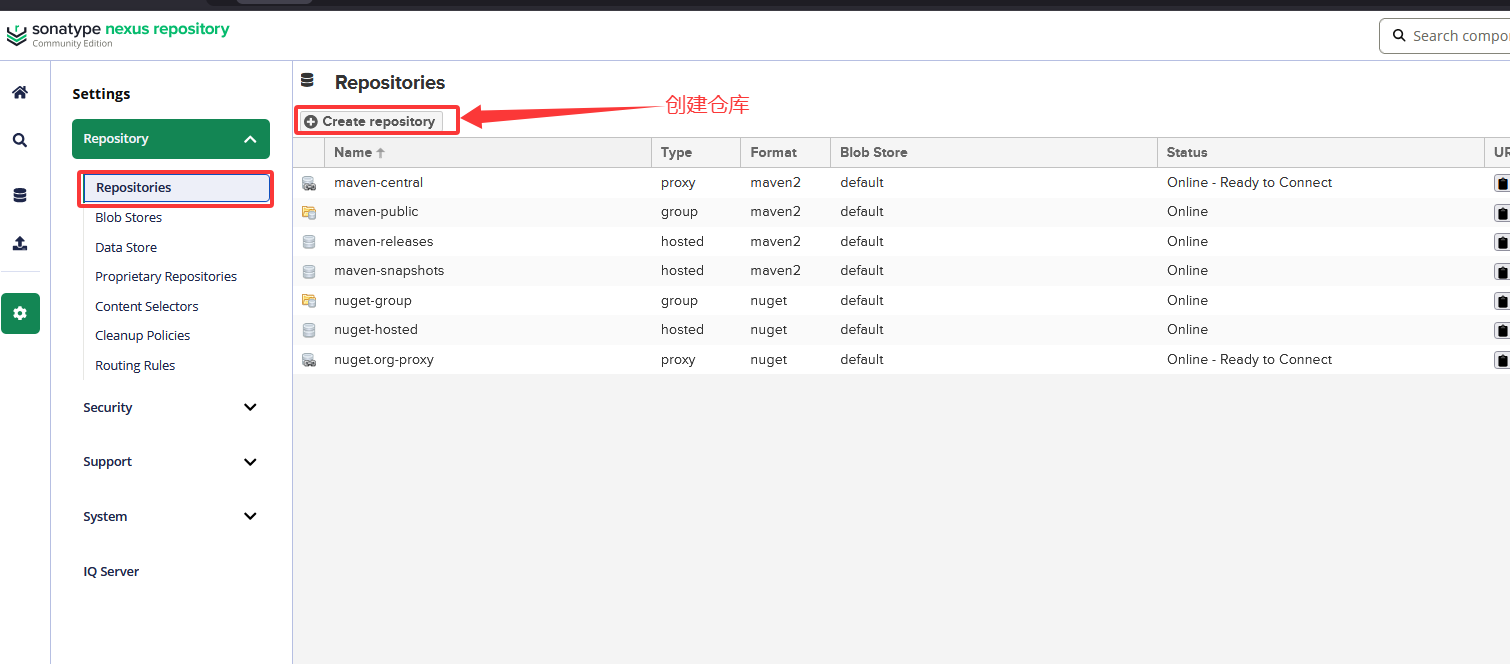
Task: Click the Sonatype Nexus Repository logo
Action: tap(118, 34)
